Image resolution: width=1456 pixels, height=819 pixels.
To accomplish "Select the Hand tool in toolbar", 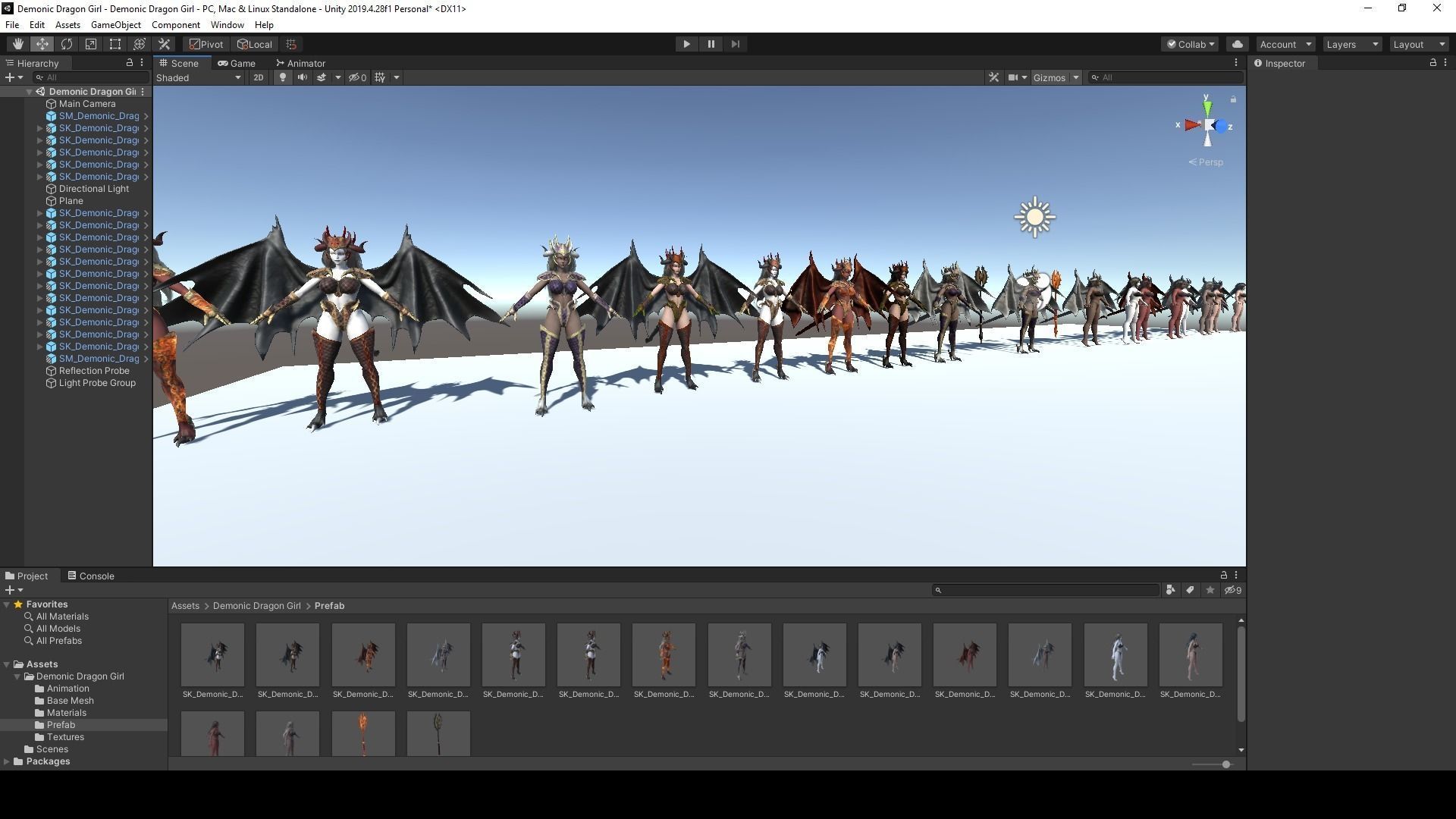I will coord(17,44).
